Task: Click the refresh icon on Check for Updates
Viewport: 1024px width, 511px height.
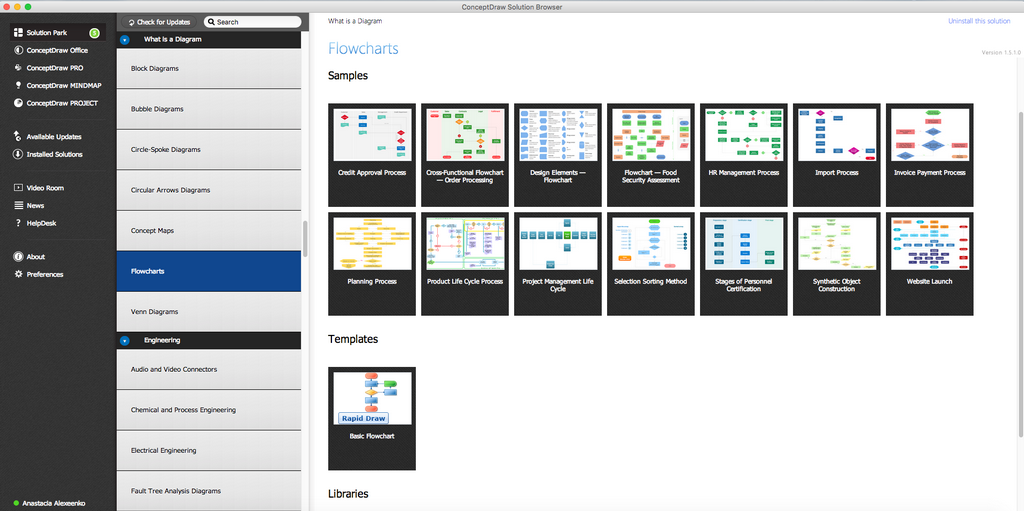Action: (132, 22)
